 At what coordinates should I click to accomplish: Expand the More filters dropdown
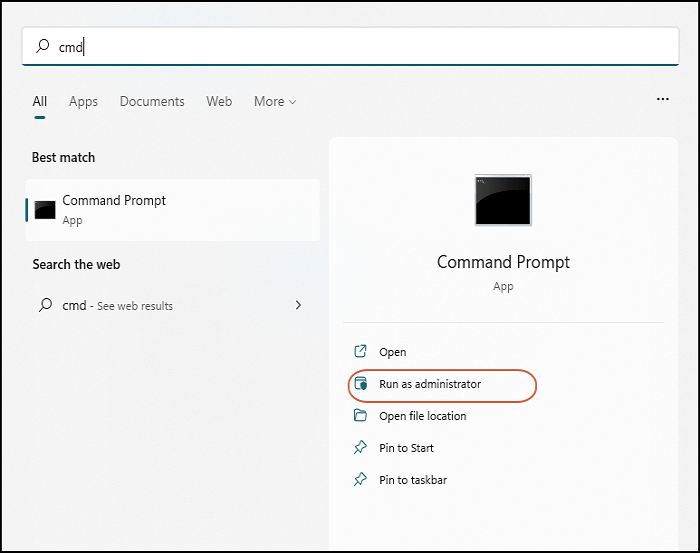coord(275,101)
